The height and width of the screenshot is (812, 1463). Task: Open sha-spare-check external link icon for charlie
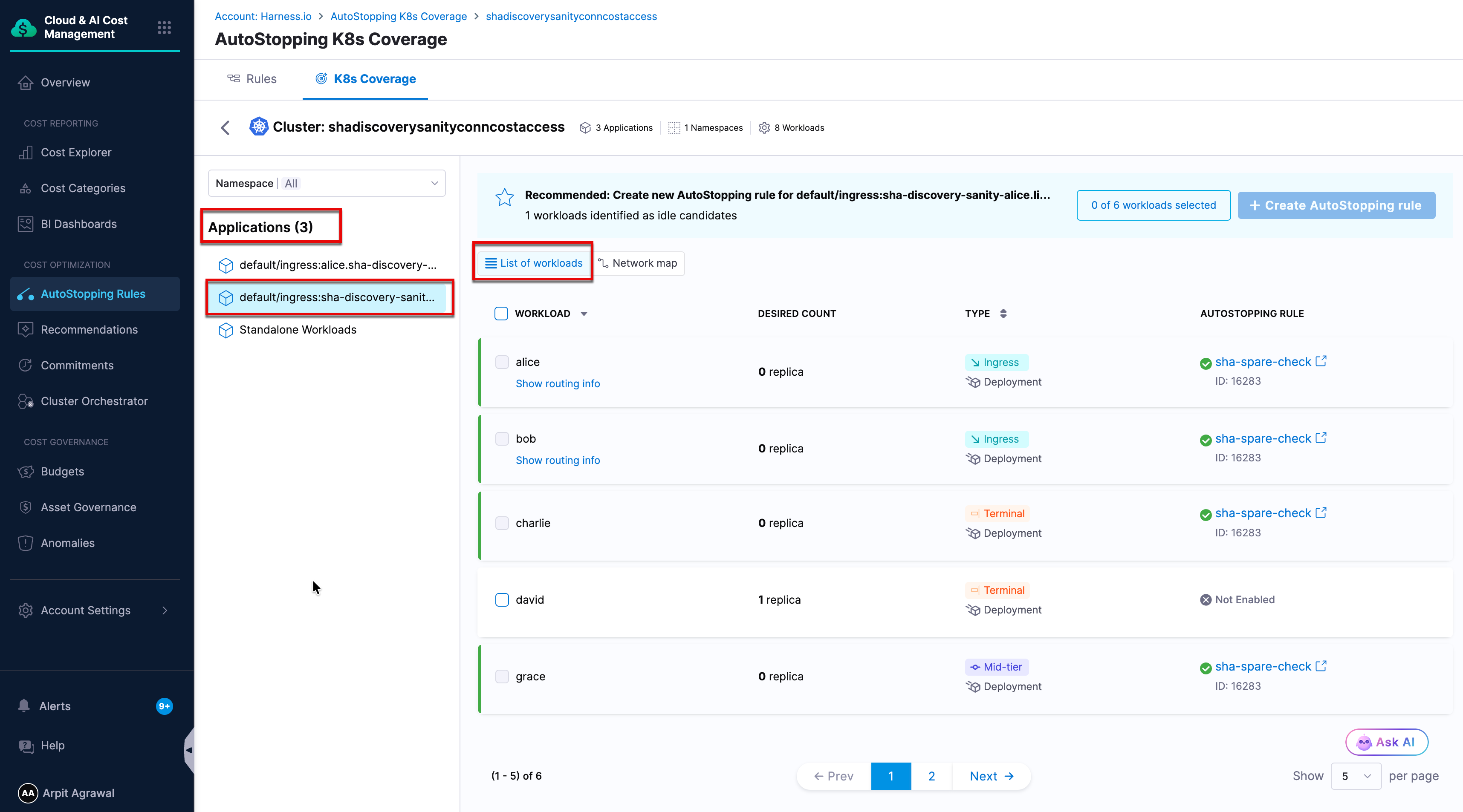pyautogui.click(x=1321, y=513)
